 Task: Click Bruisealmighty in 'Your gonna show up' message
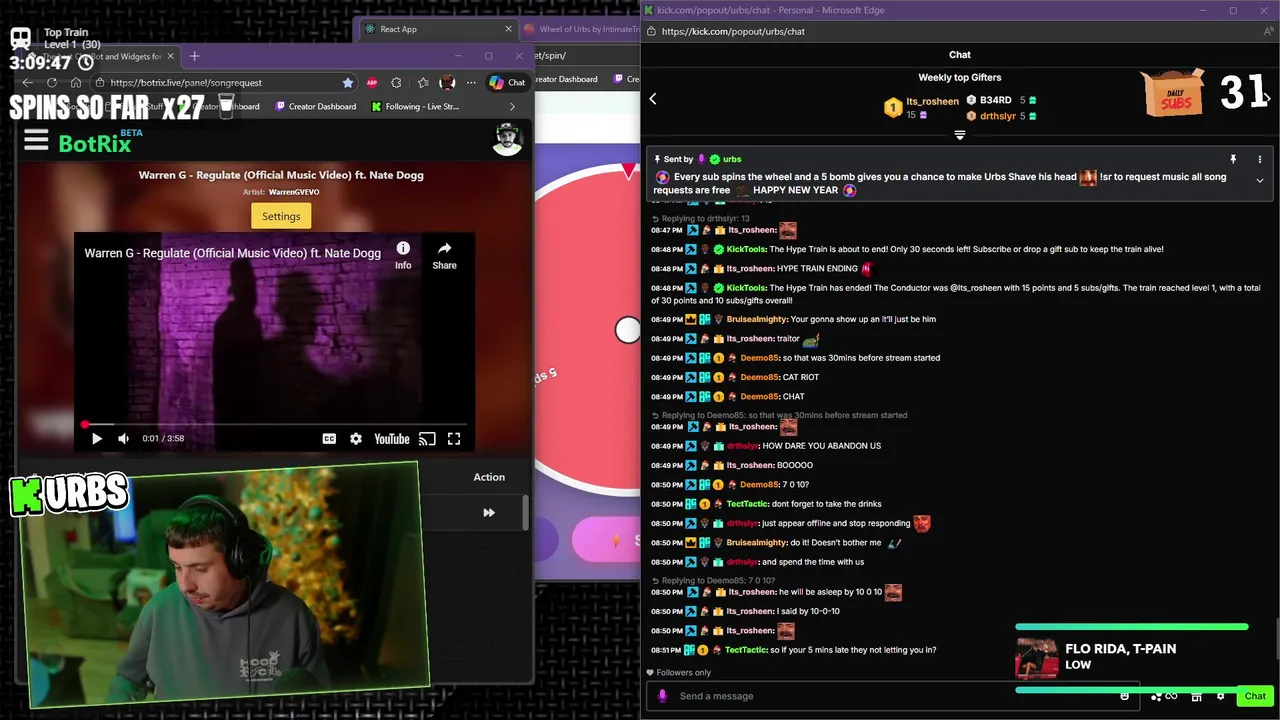click(757, 319)
